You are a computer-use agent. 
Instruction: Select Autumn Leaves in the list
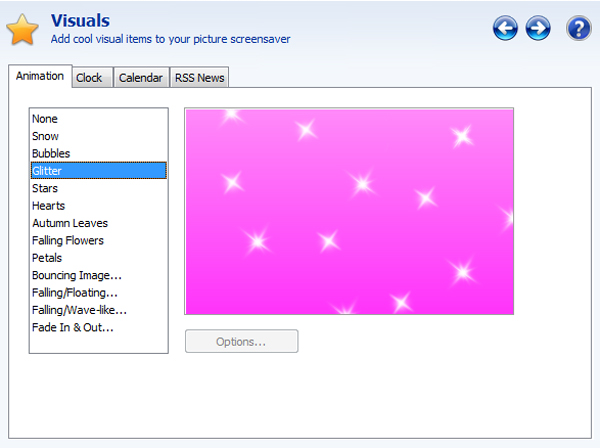pyautogui.click(x=70, y=224)
